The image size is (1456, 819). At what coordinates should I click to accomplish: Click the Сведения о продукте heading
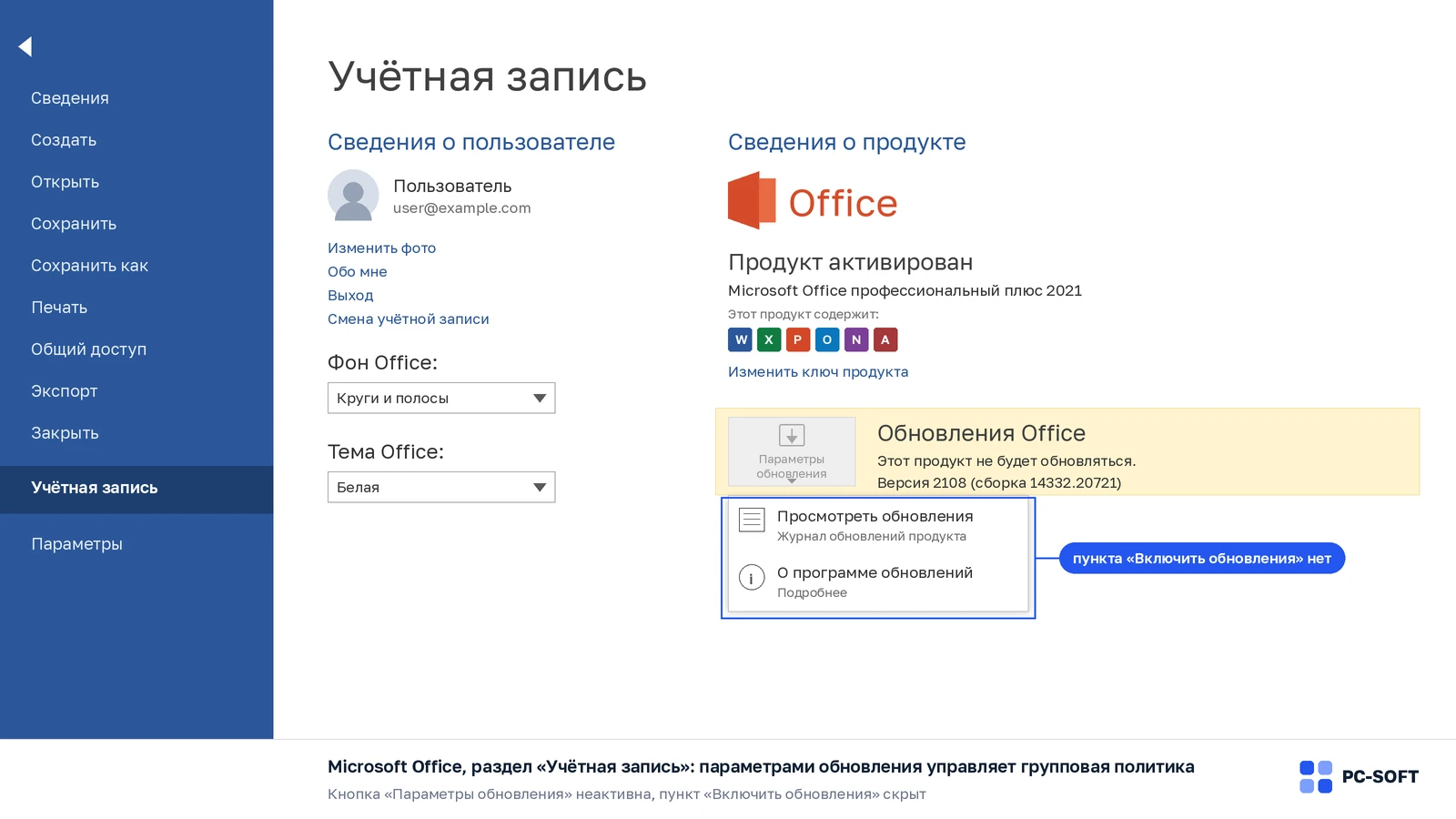coord(846,142)
